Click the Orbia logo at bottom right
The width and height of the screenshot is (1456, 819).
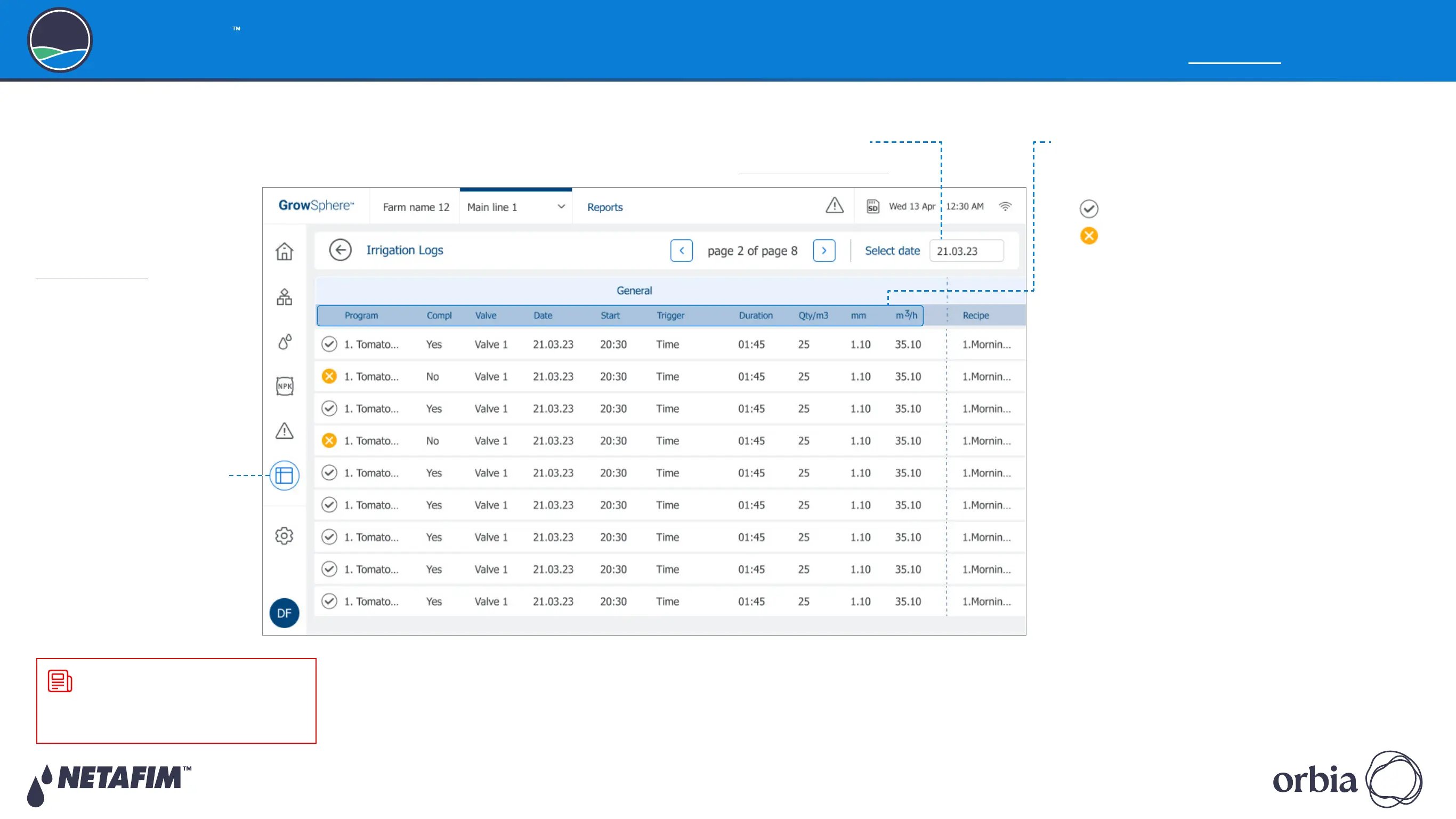click(1347, 780)
